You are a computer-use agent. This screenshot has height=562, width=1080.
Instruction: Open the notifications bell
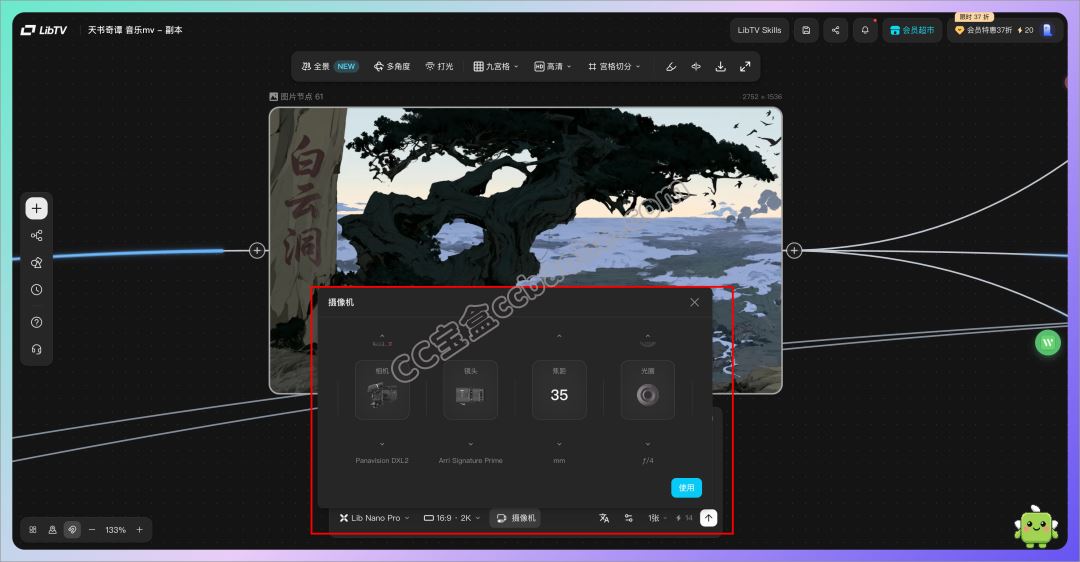pos(865,30)
